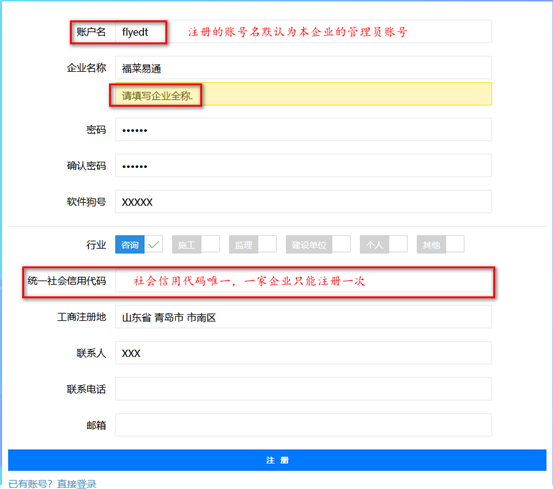The height and width of the screenshot is (489, 553).
Task: Focus the 软件狗号 input field
Action: [303, 201]
